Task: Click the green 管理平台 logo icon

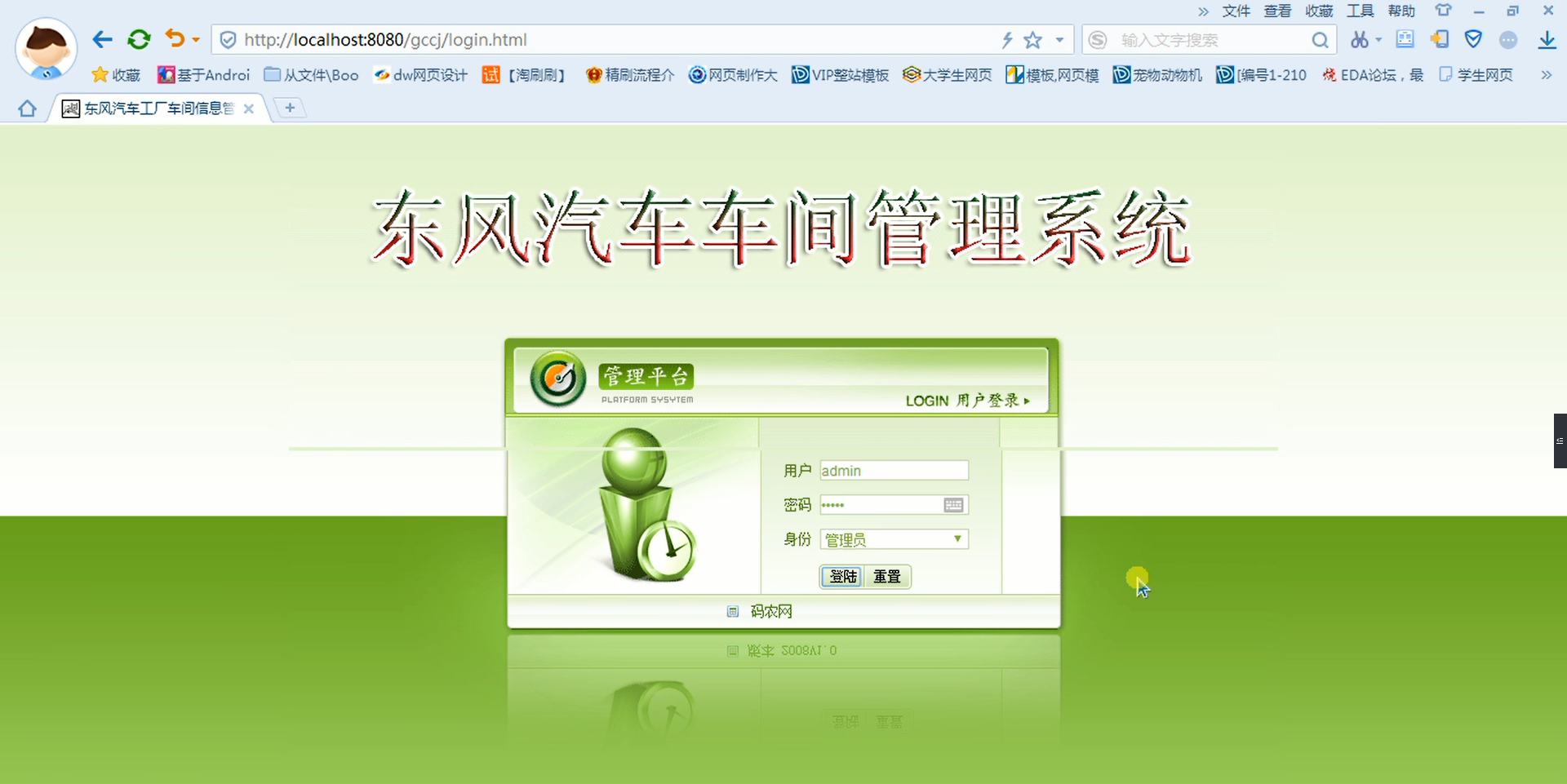Action: (557, 378)
